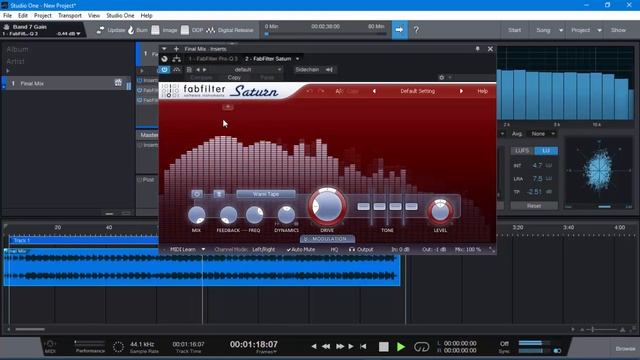Click the fast forward double-arrow button

point(340,347)
